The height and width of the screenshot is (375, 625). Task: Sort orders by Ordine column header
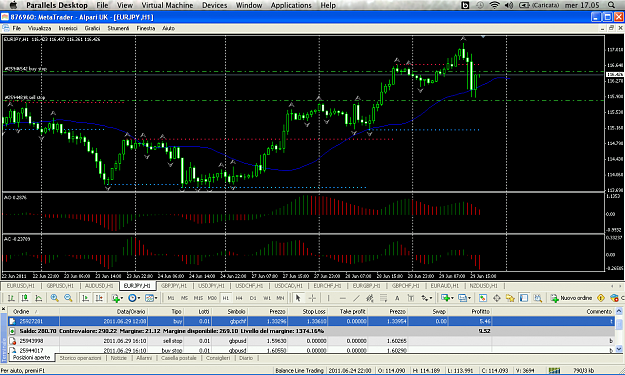tap(33, 311)
